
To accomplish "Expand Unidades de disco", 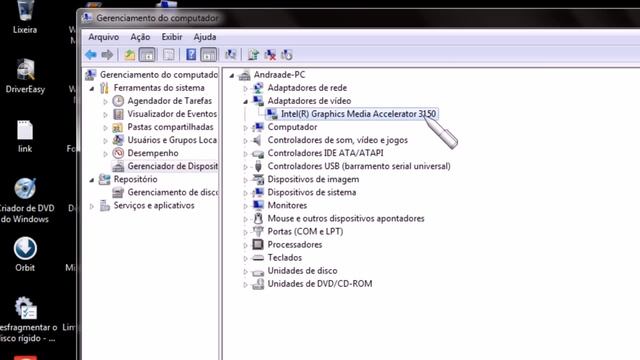I will [245, 271].
